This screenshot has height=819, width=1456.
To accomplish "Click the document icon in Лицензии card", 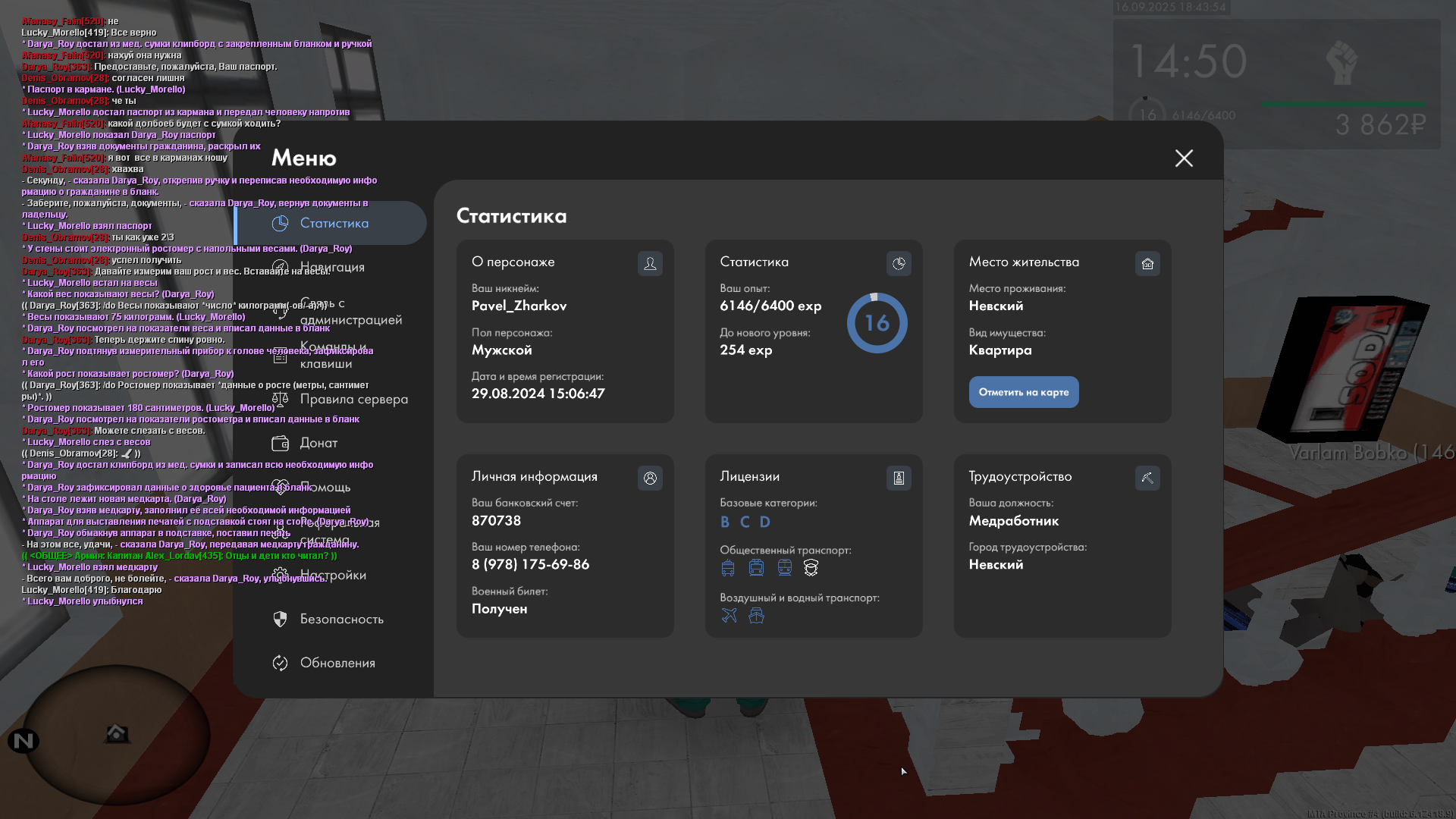I will click(x=899, y=478).
